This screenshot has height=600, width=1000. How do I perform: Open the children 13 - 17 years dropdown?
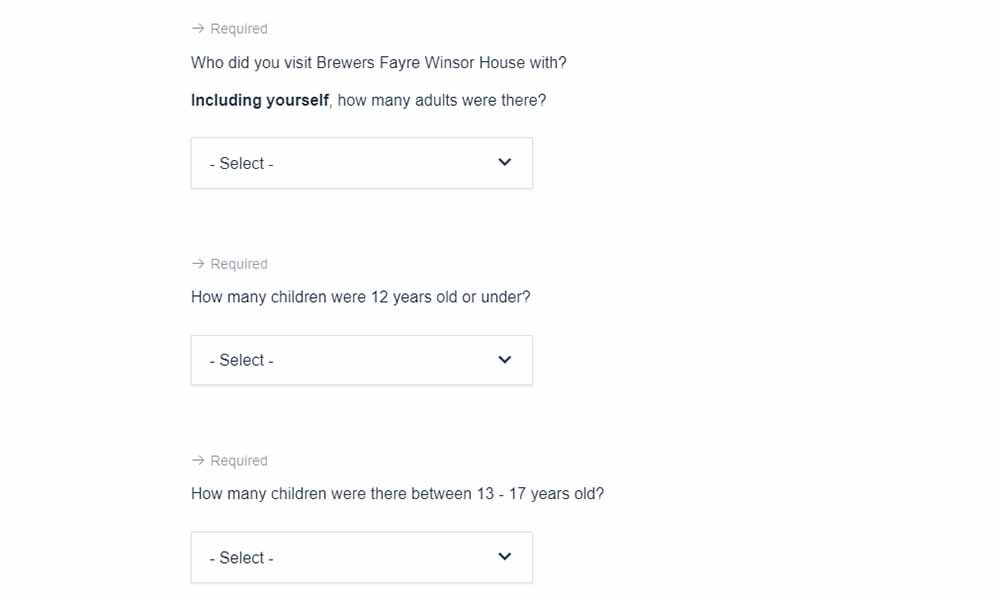click(362, 557)
